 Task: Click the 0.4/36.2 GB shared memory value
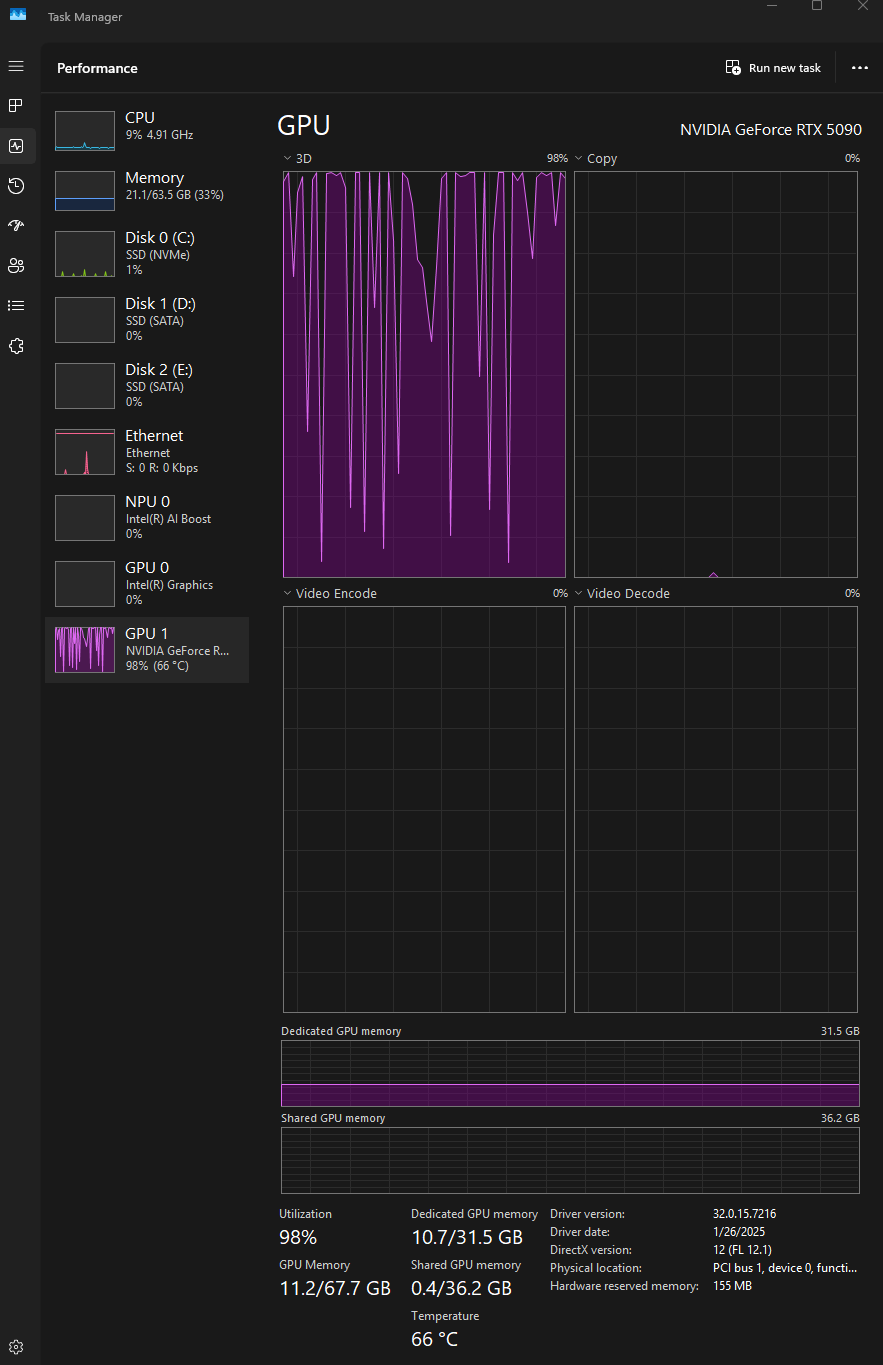461,1288
